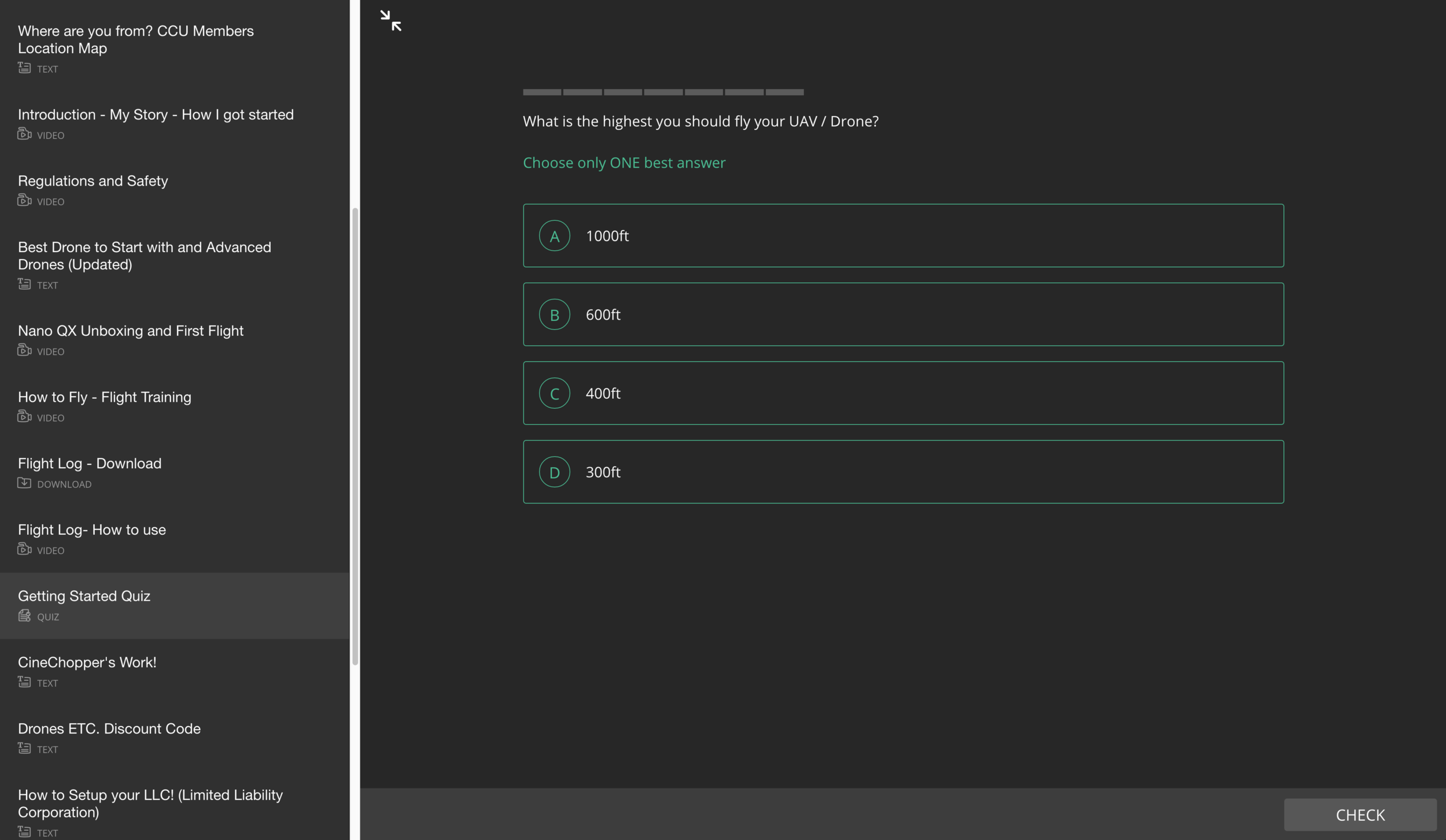Click text icon under CineChopper's Work!
1446x840 pixels.
(x=24, y=682)
